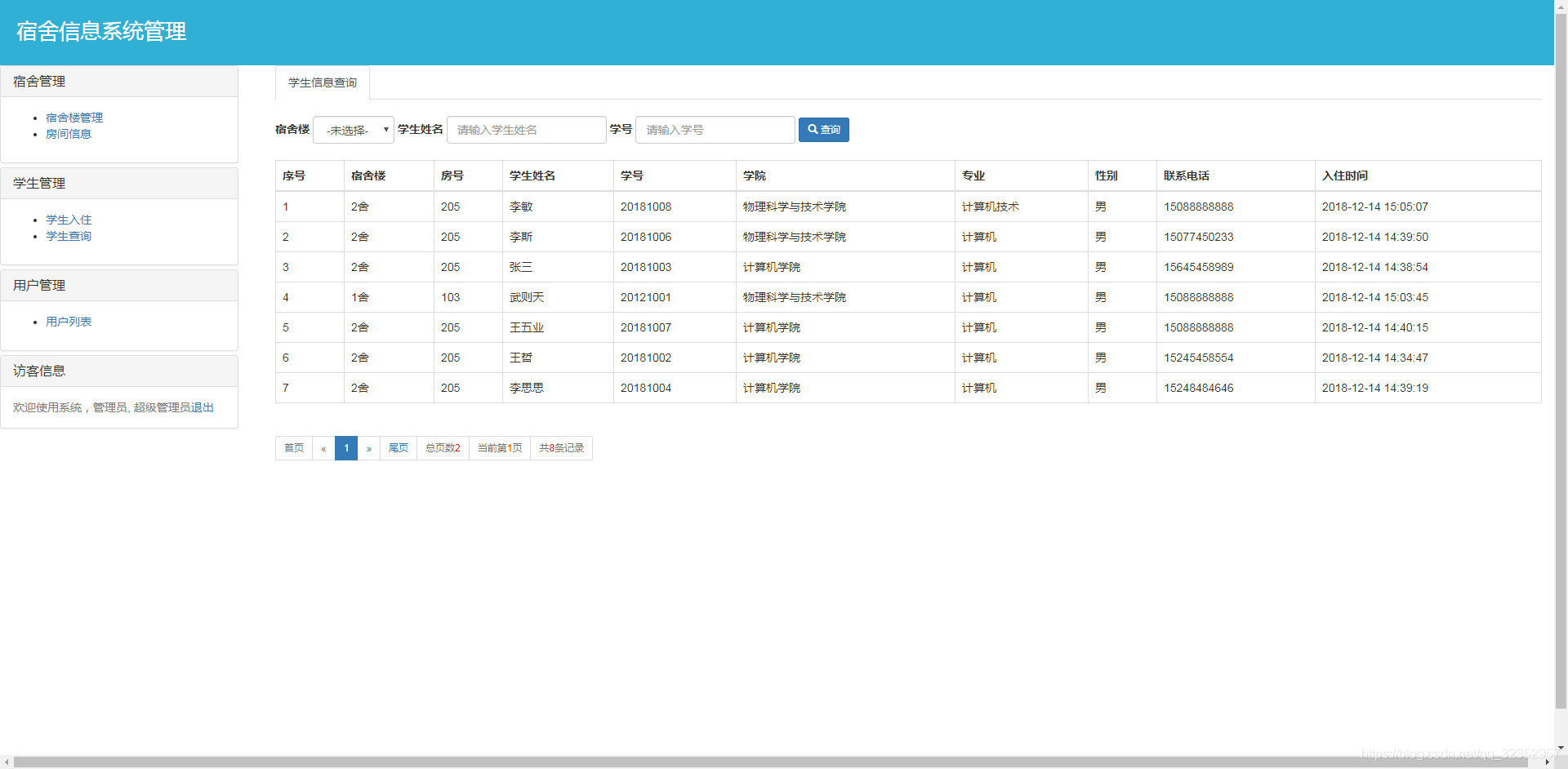
Task: Select page 1 in pagination
Action: (x=346, y=448)
